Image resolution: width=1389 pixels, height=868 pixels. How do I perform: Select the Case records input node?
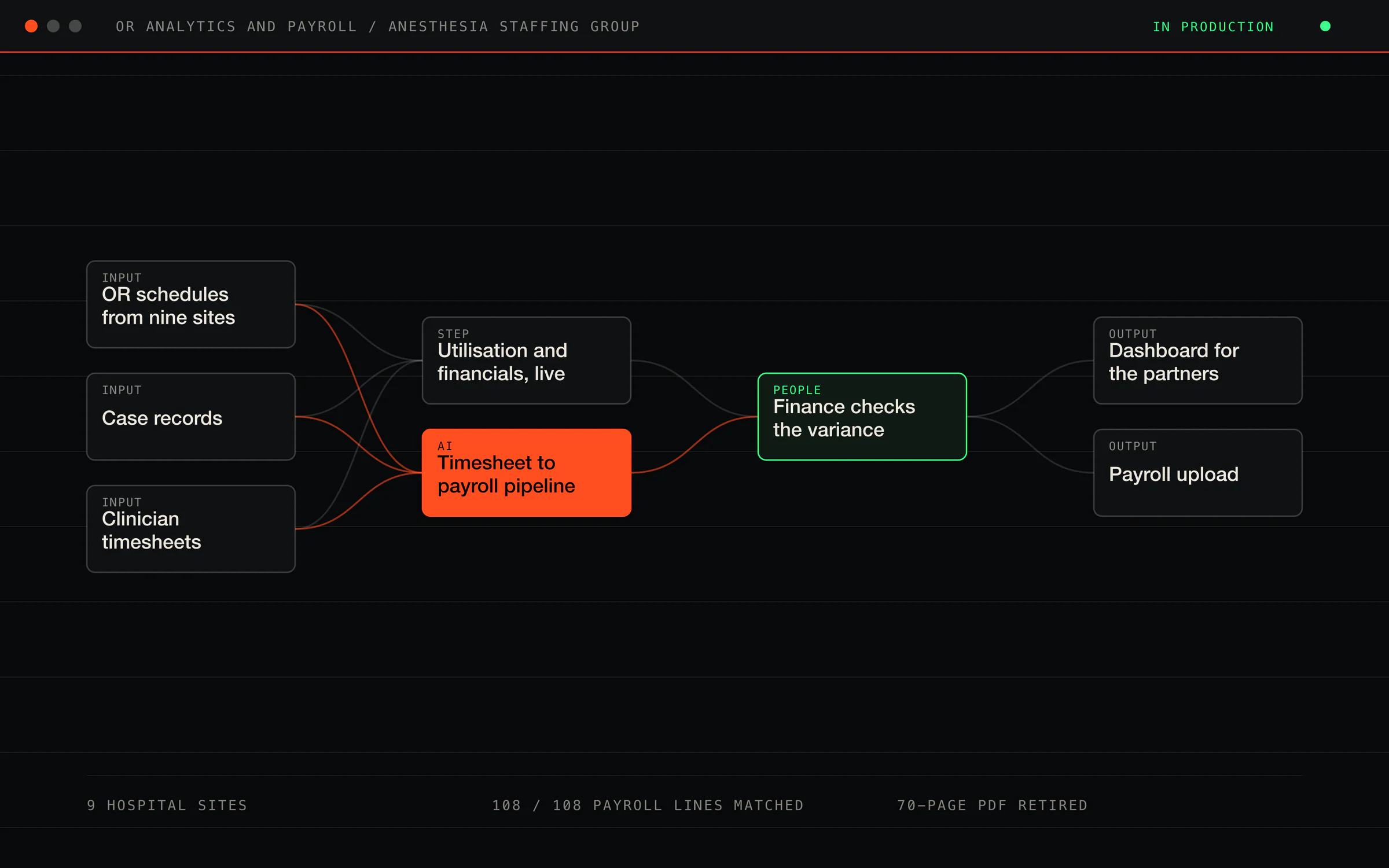click(x=191, y=417)
